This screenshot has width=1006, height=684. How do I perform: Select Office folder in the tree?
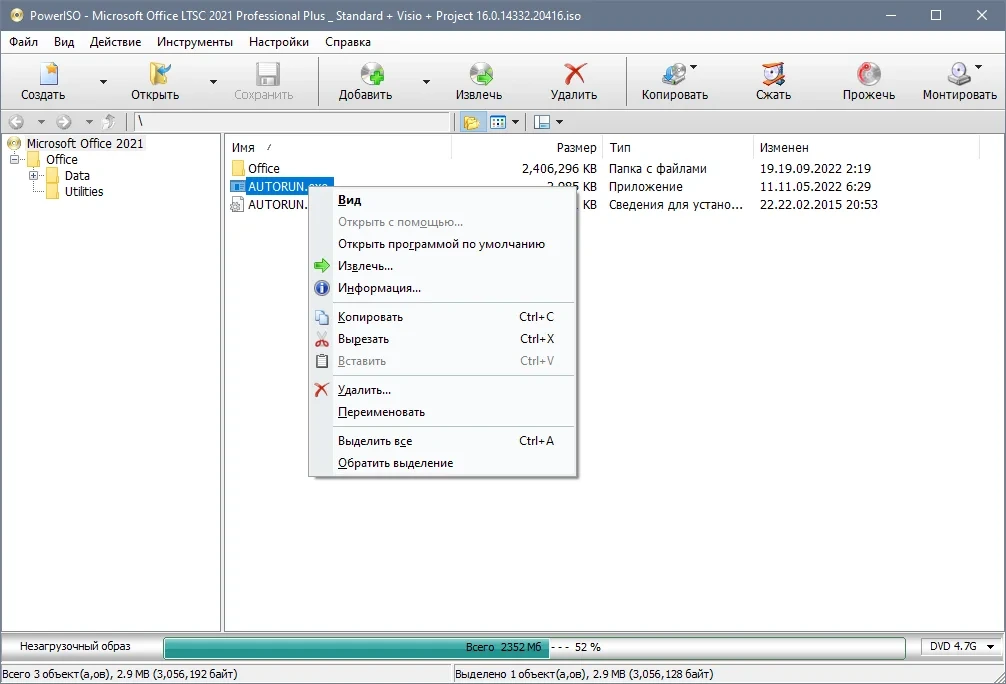pyautogui.click(x=62, y=159)
